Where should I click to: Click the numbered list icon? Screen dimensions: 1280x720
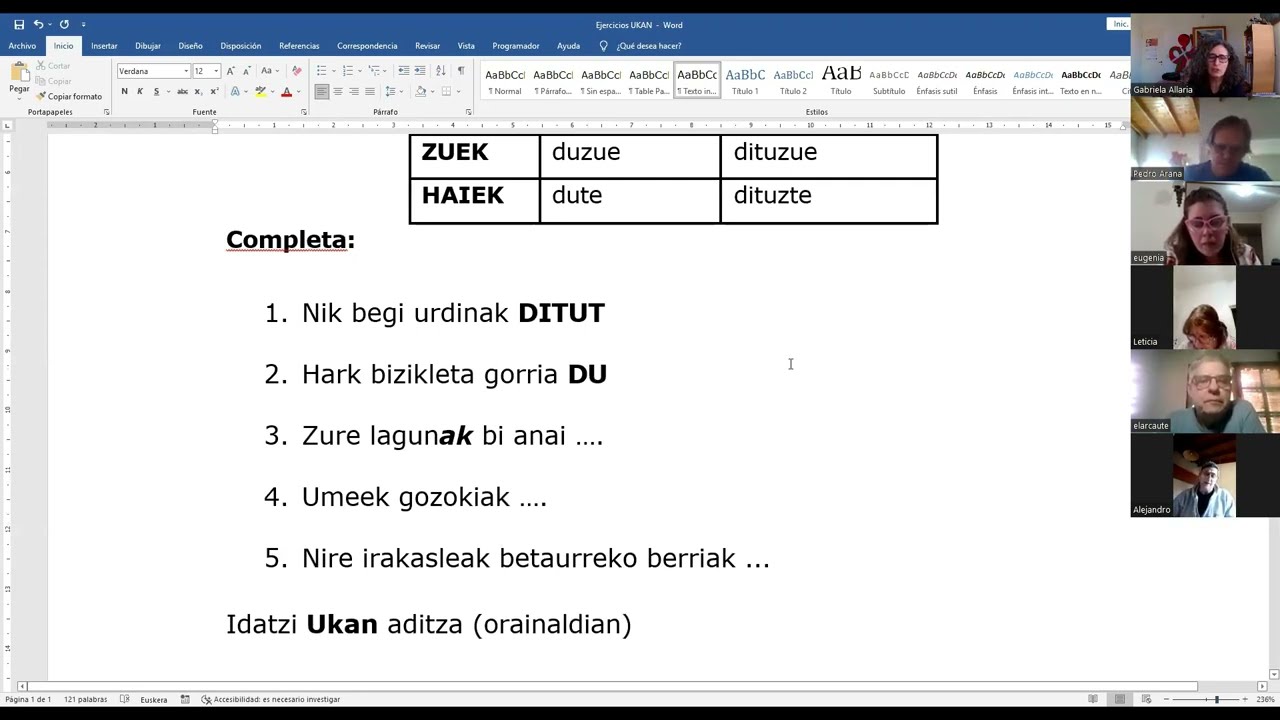click(347, 71)
